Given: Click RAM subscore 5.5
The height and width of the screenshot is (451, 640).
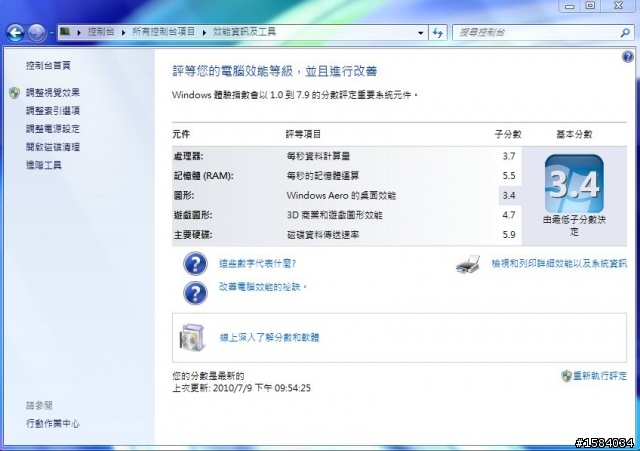Looking at the screenshot, I should tap(509, 176).
